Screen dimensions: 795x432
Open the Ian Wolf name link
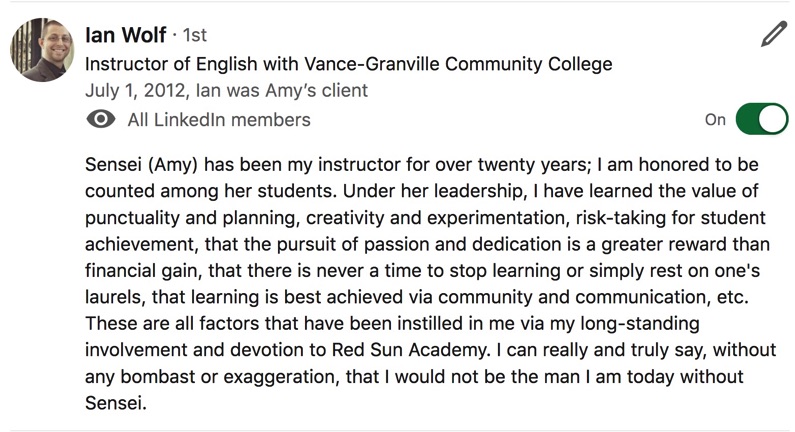point(125,35)
